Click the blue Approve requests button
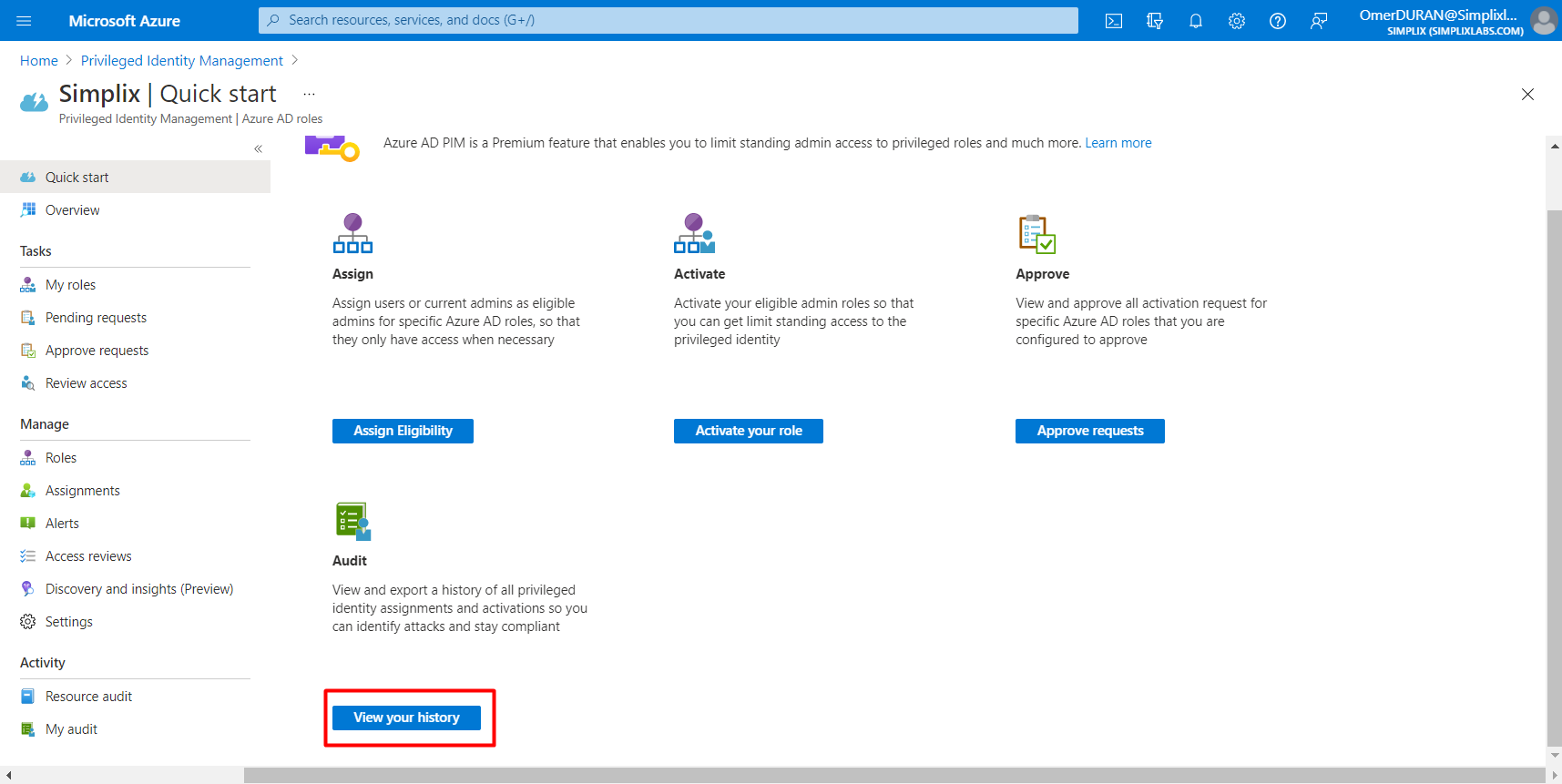The width and height of the screenshot is (1562, 784). [x=1090, y=431]
